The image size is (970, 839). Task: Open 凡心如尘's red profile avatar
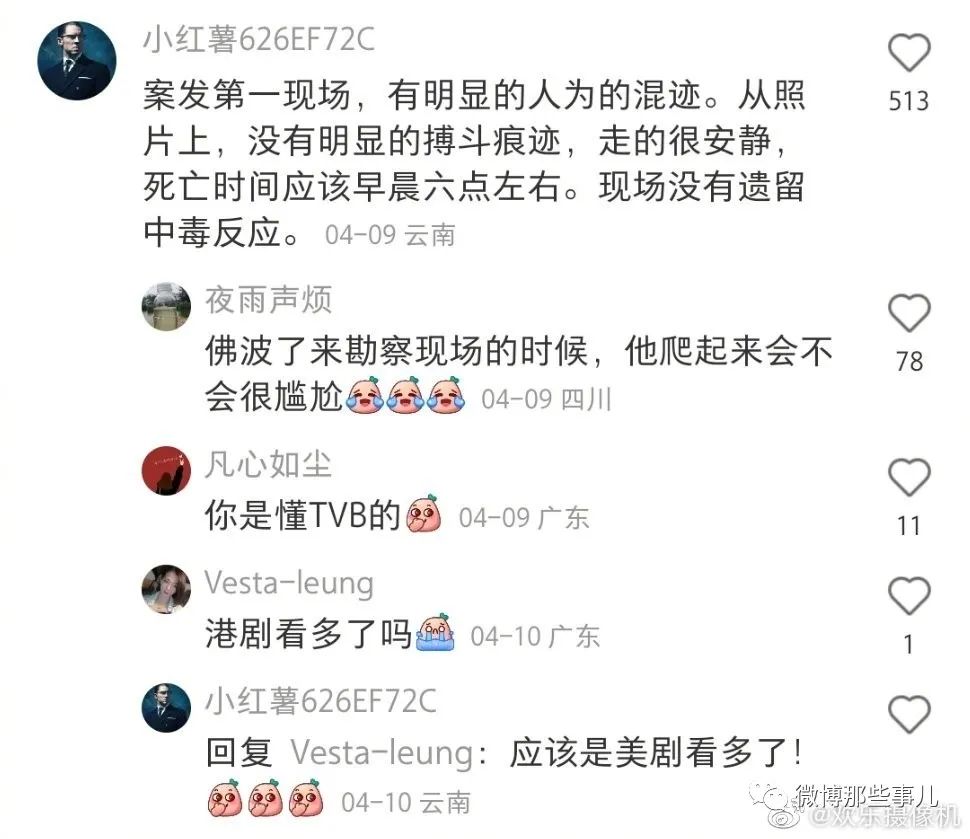click(x=166, y=470)
